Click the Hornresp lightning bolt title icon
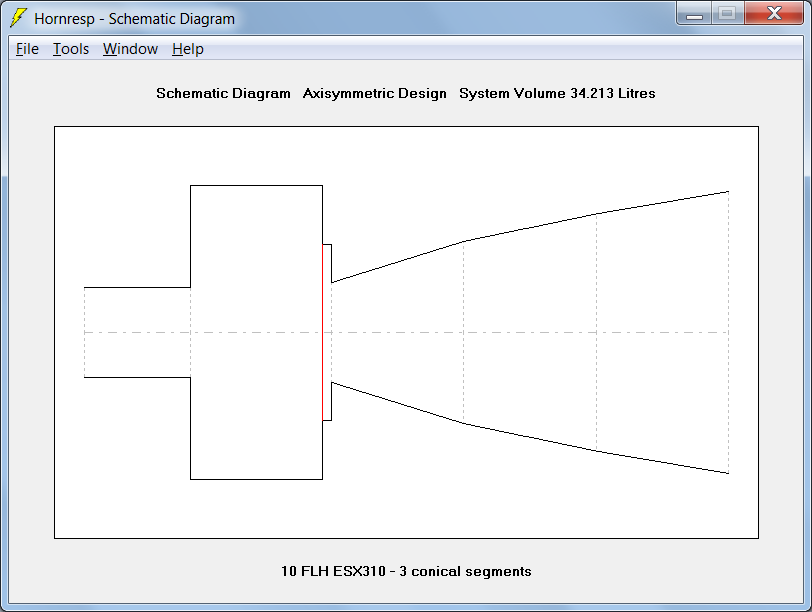 (19, 18)
